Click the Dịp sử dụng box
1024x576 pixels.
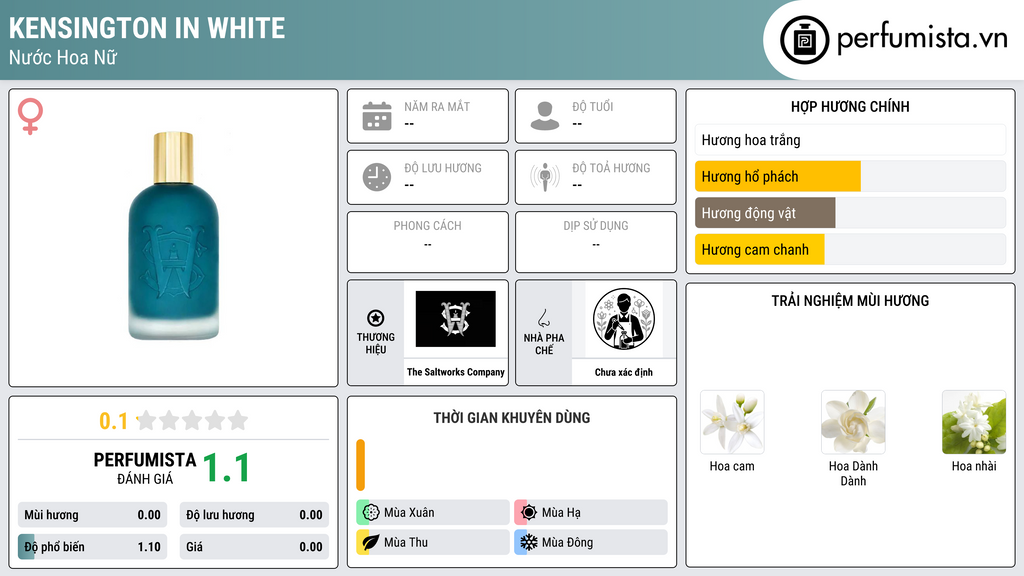click(x=596, y=242)
